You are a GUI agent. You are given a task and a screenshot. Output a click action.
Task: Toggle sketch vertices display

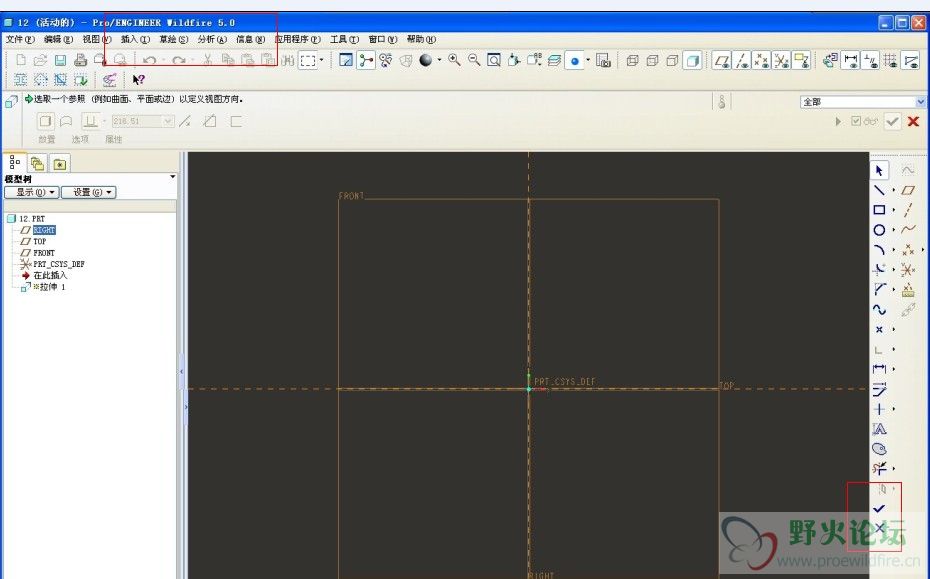(x=910, y=60)
